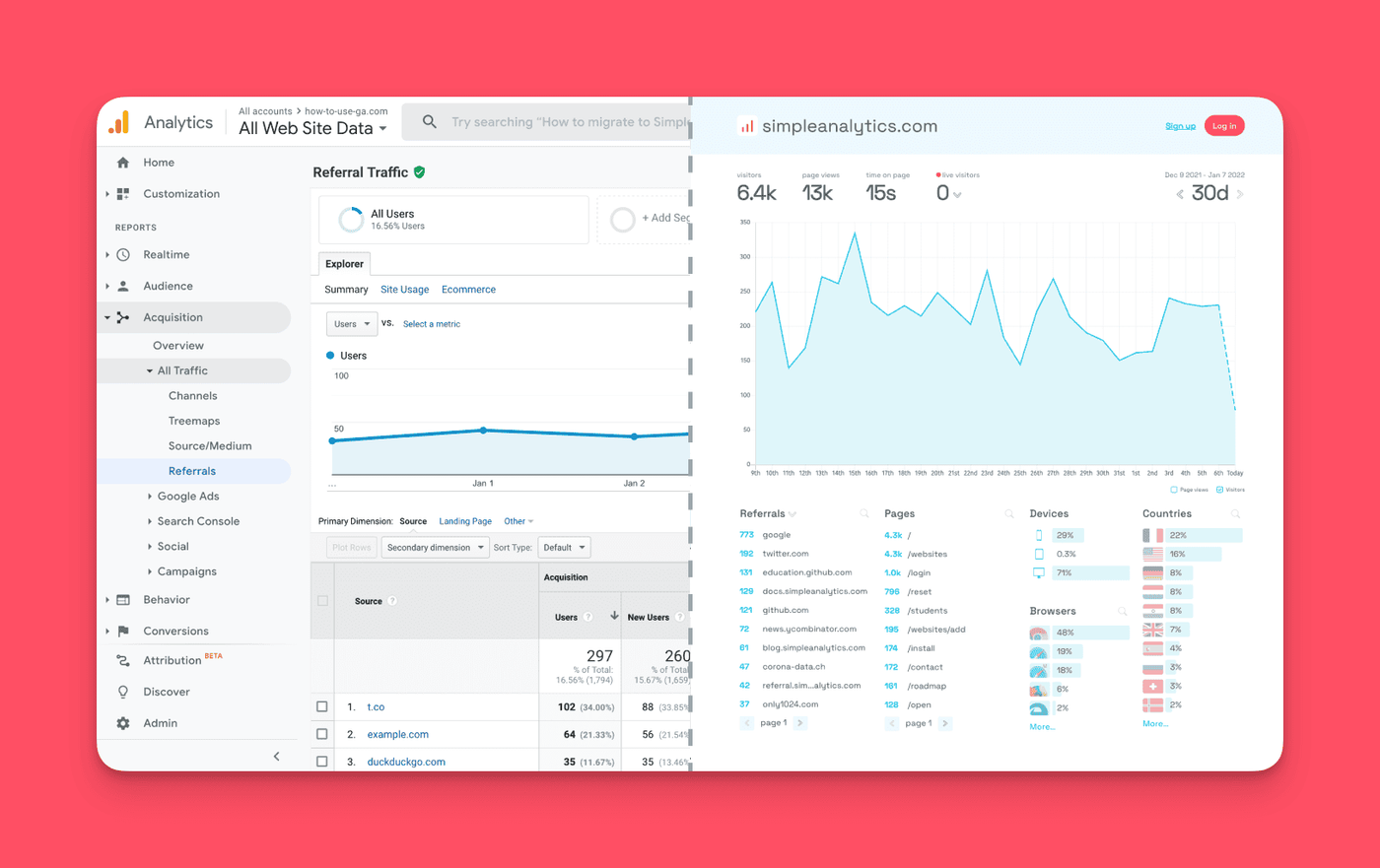This screenshot has height=868, width=1380.
Task: Click the search magnifier icon in Analytics header
Action: tap(430, 122)
